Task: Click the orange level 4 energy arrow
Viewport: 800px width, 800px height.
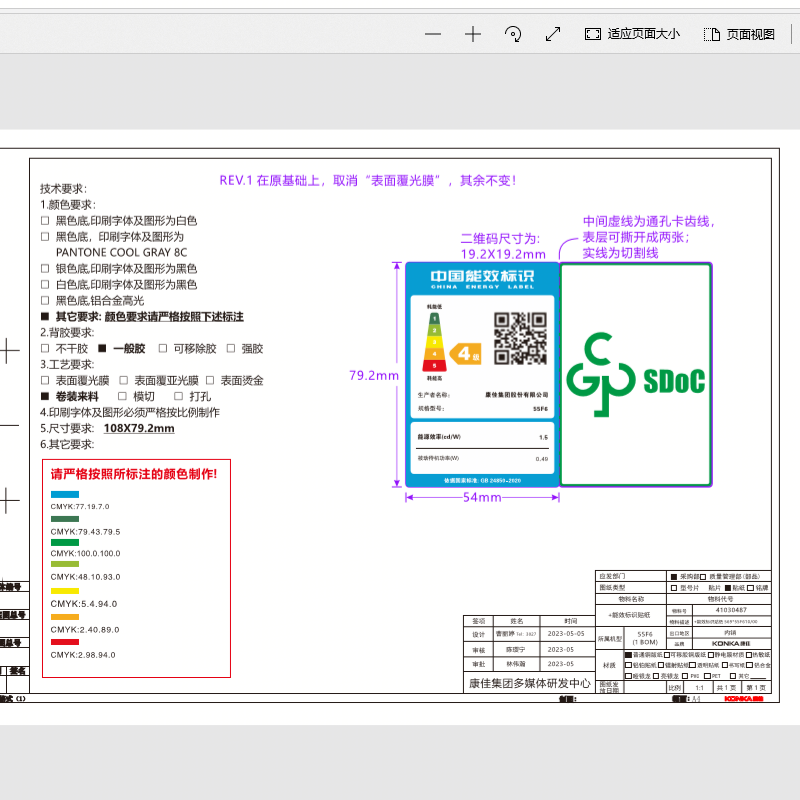Action: pyautogui.click(x=465, y=354)
